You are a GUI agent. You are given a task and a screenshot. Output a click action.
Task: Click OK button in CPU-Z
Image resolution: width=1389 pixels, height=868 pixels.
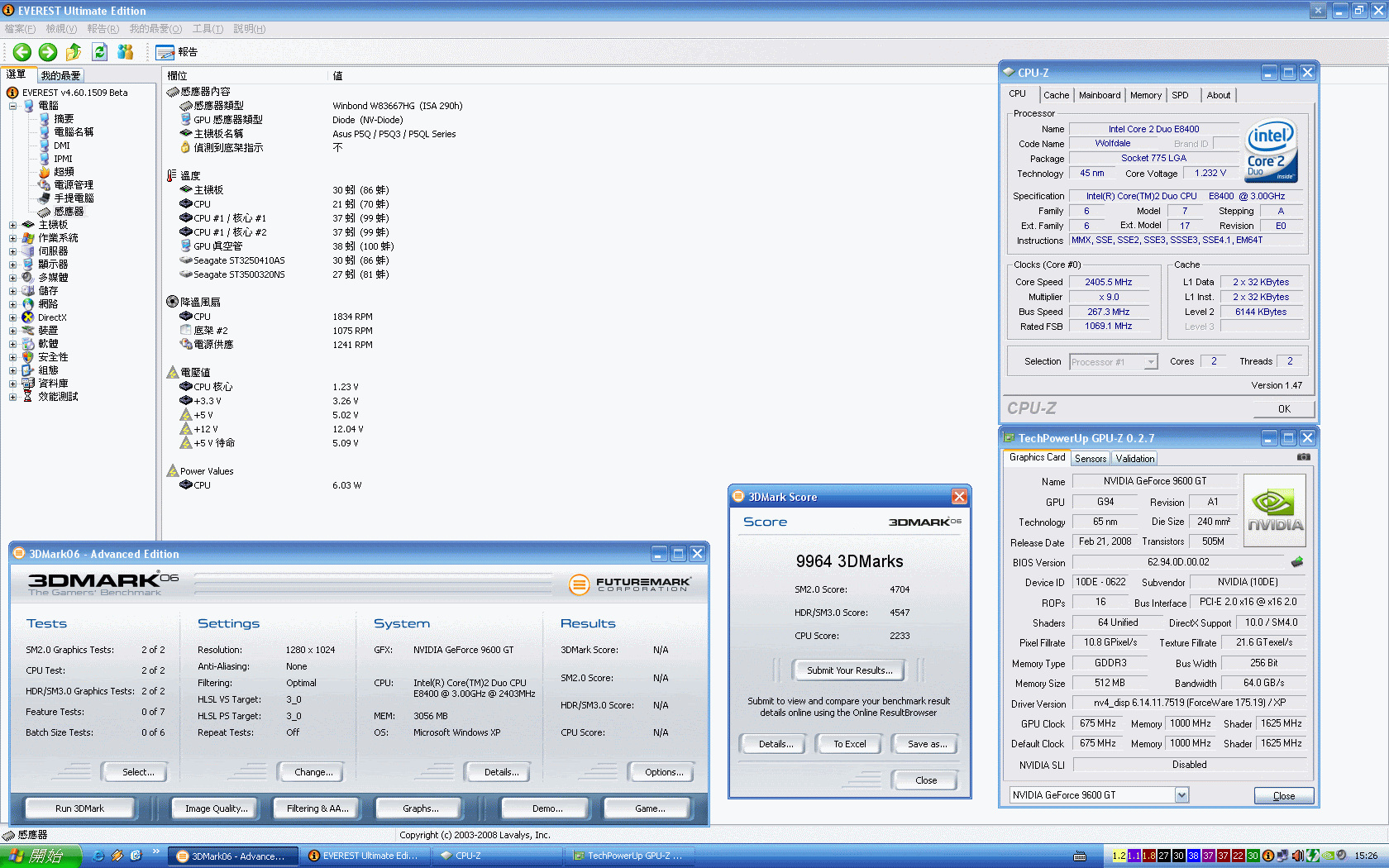1283,408
